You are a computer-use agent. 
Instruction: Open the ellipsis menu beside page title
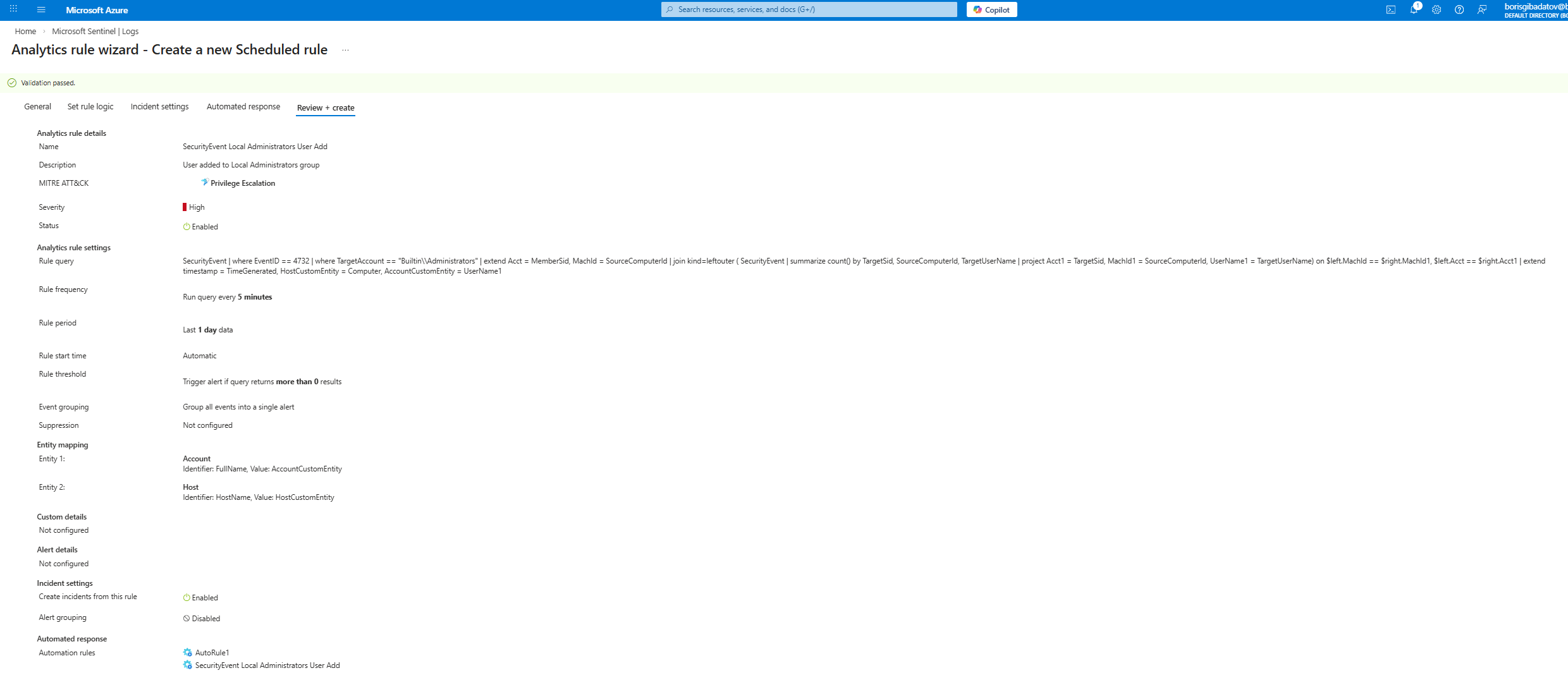click(x=345, y=50)
